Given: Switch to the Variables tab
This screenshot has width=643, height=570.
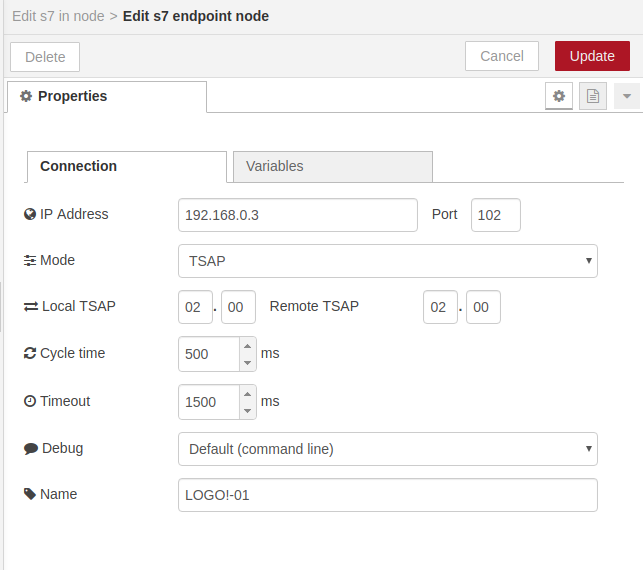Looking at the screenshot, I should 333,166.
